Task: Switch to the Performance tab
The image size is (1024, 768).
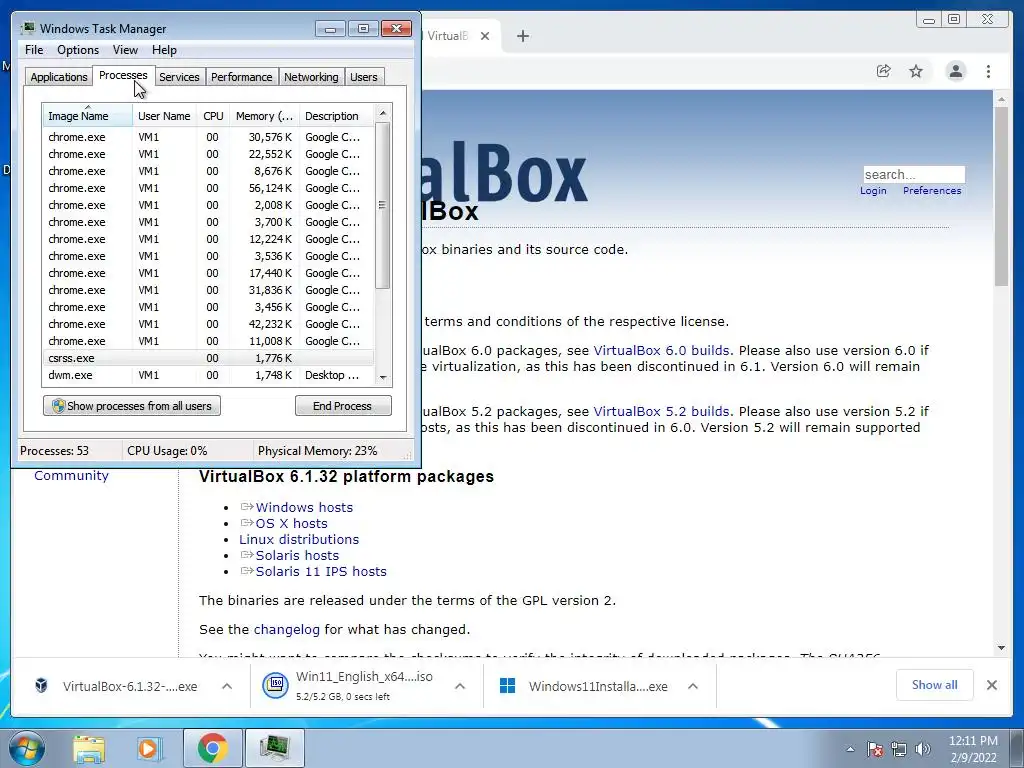Action: (x=242, y=77)
